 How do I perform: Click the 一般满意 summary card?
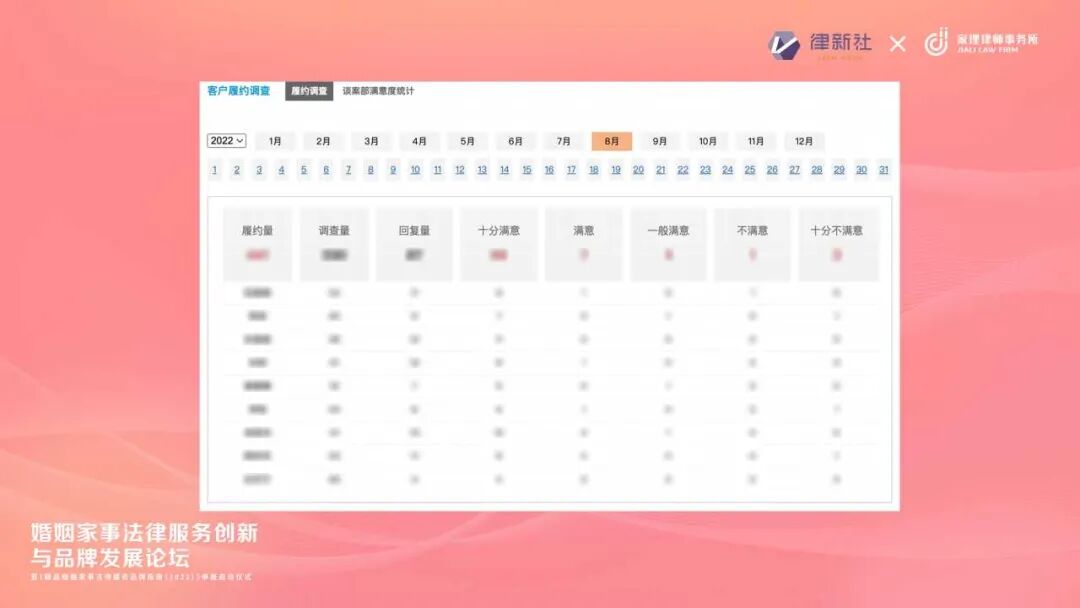[x=668, y=244]
